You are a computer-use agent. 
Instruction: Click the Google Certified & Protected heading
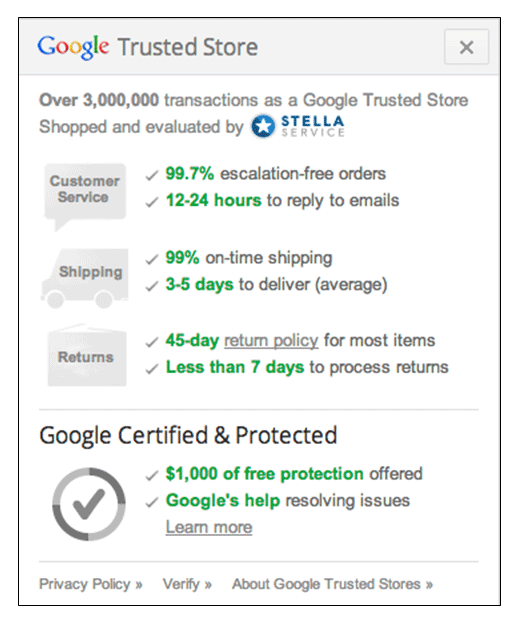pyautogui.click(x=188, y=436)
